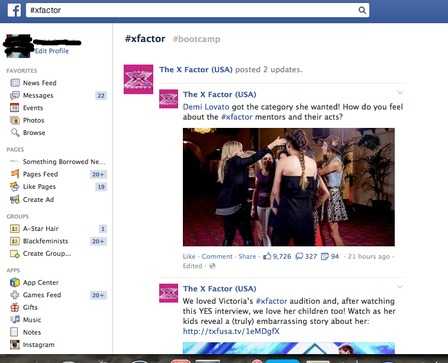Click the A-Star Hair group icon
This screenshot has width=448, height=363.
[15, 228]
